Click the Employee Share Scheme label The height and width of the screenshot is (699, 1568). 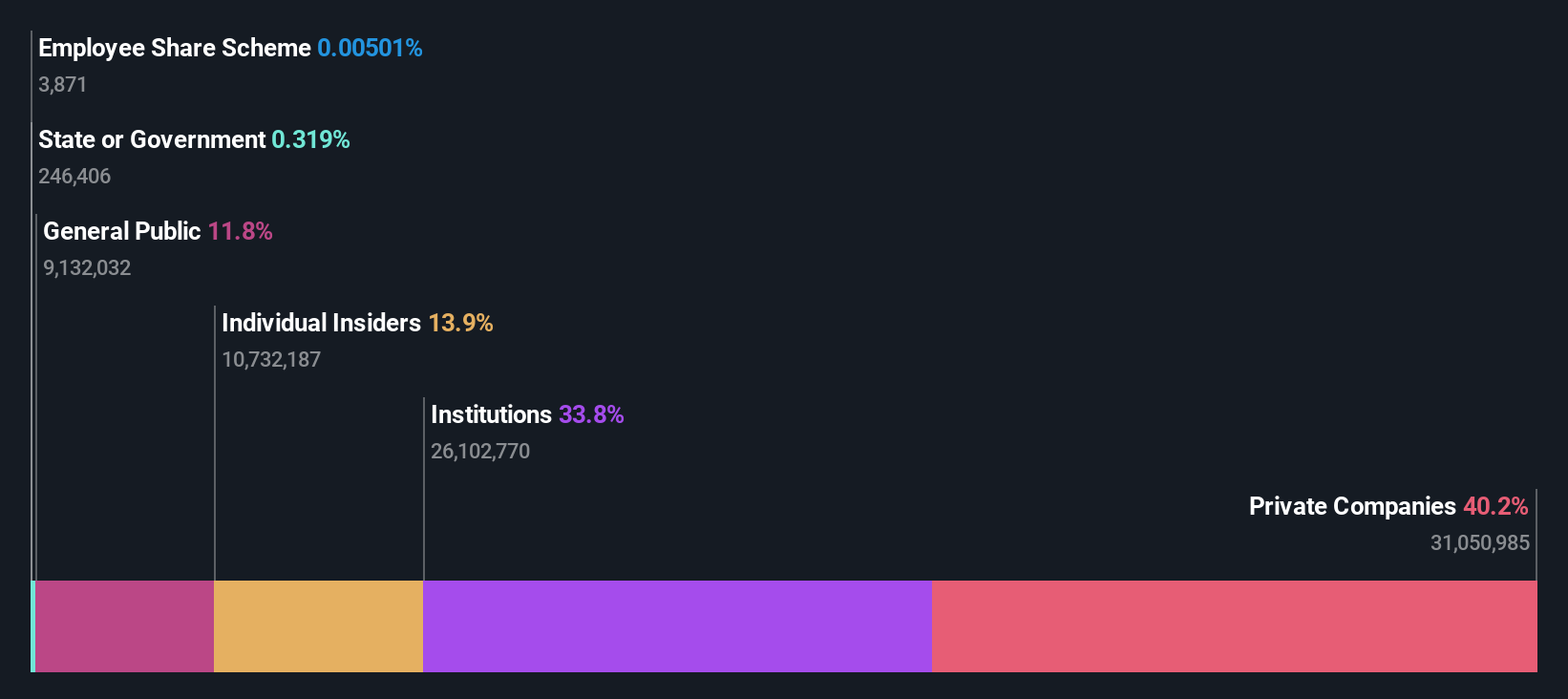click(x=175, y=48)
